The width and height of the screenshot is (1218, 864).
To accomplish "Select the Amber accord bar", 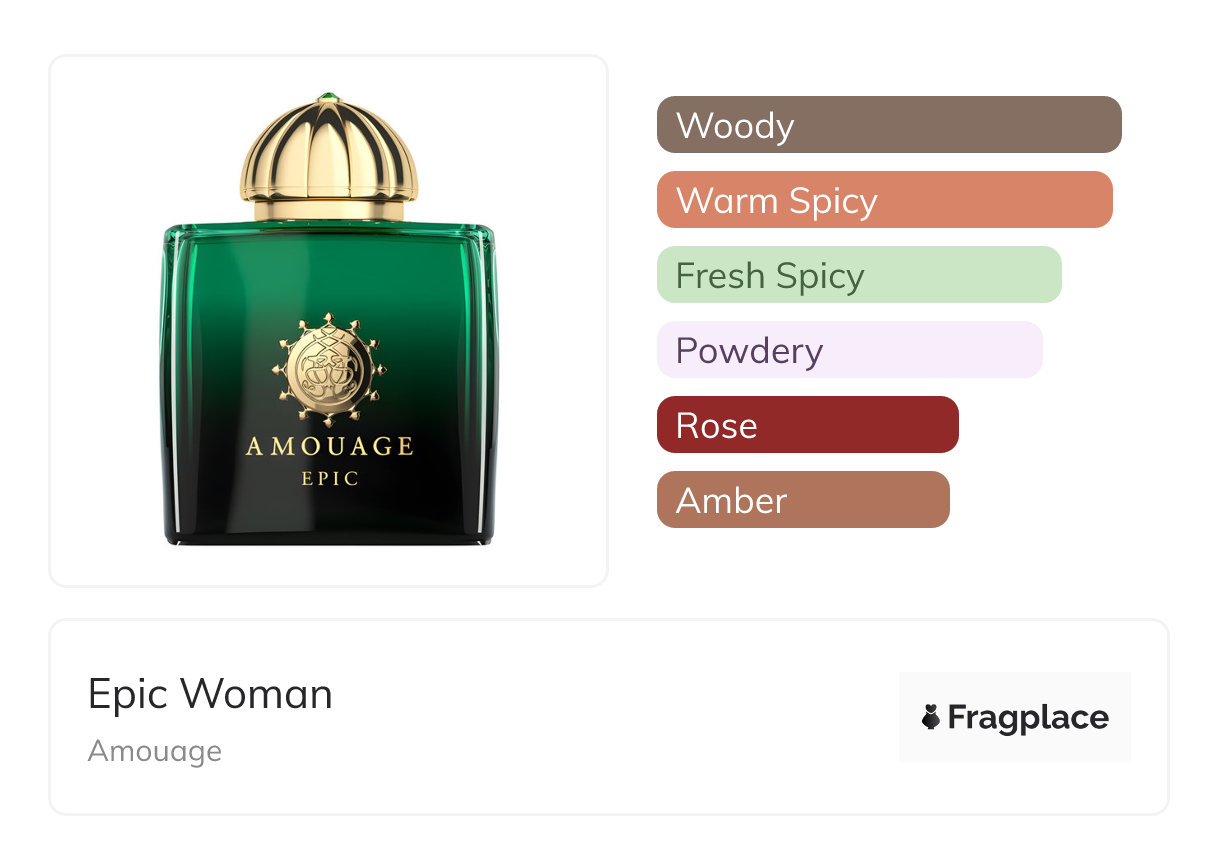I will [803, 500].
